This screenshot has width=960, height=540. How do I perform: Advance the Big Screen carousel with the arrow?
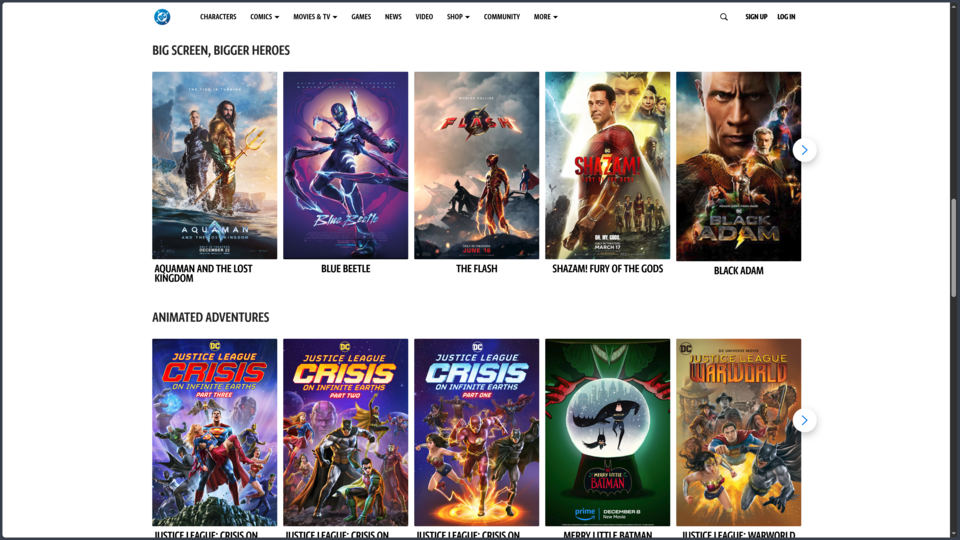click(804, 150)
